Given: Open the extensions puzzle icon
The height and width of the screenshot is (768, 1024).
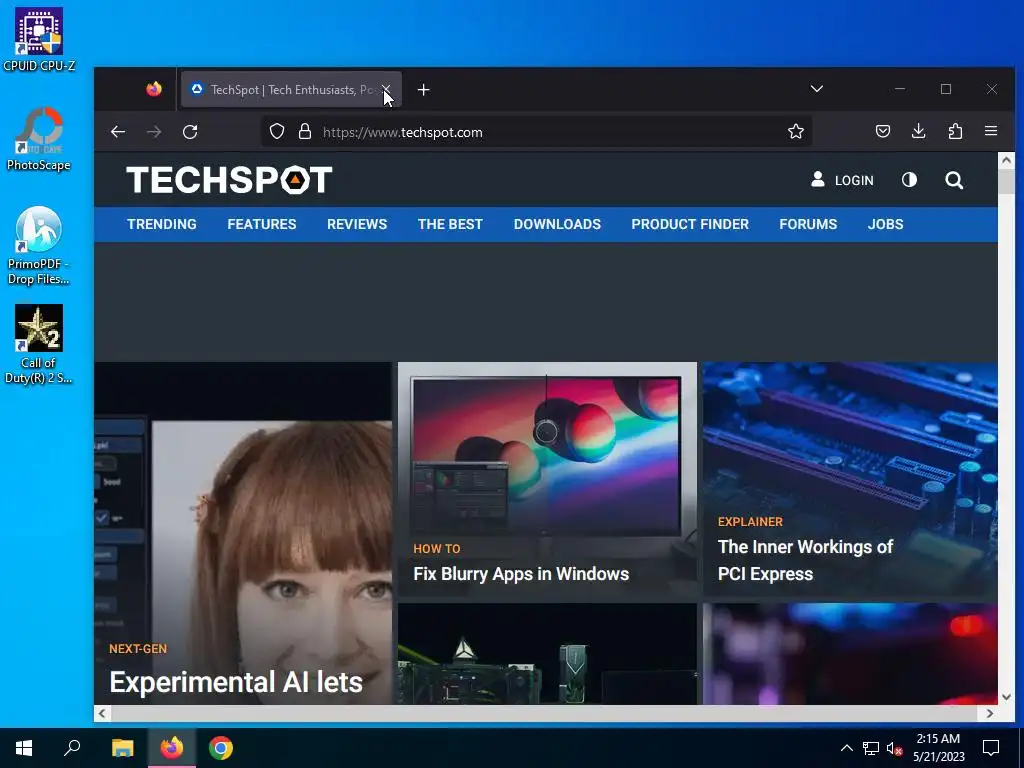Looking at the screenshot, I should pos(955,132).
